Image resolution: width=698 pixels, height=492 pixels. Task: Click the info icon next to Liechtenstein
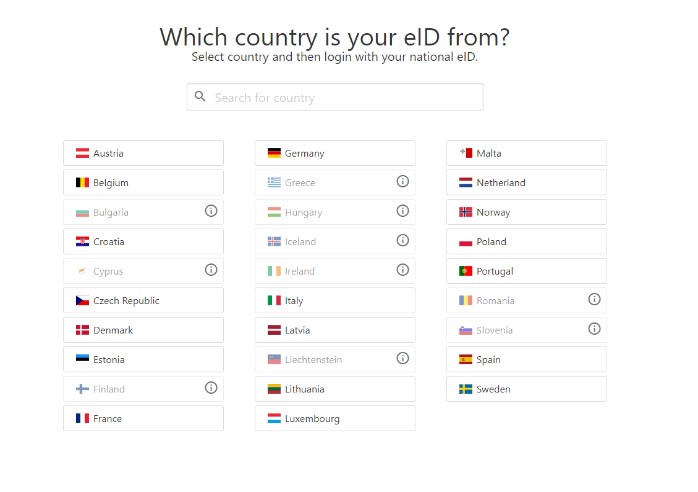[x=402, y=358]
